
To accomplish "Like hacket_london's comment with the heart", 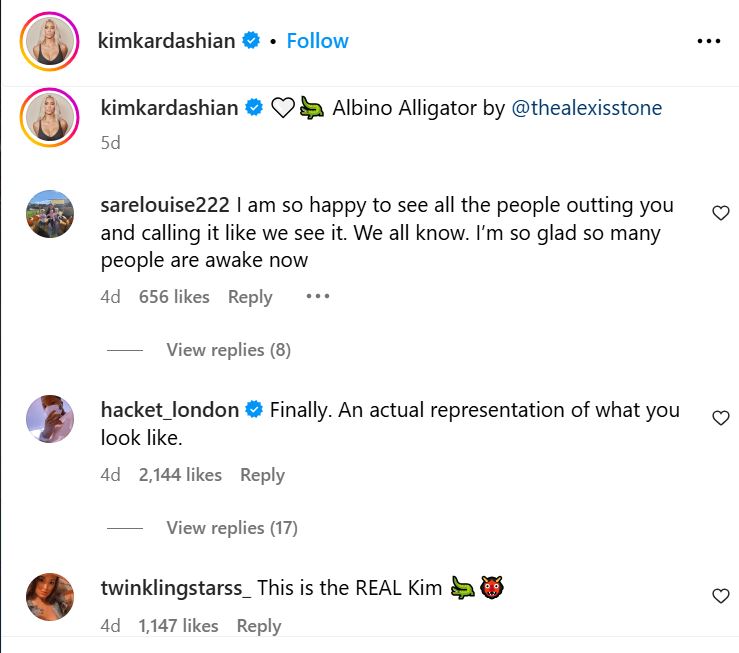I will point(720,418).
